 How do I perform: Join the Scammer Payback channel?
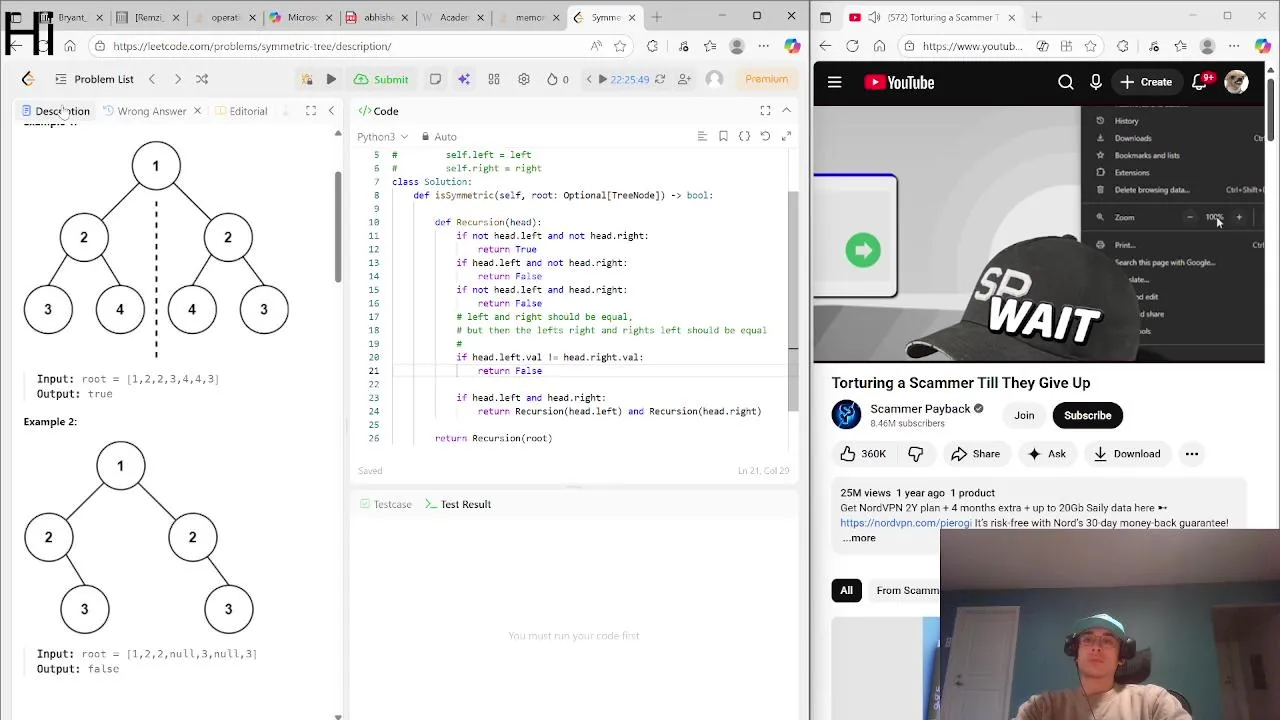[x=1024, y=415]
